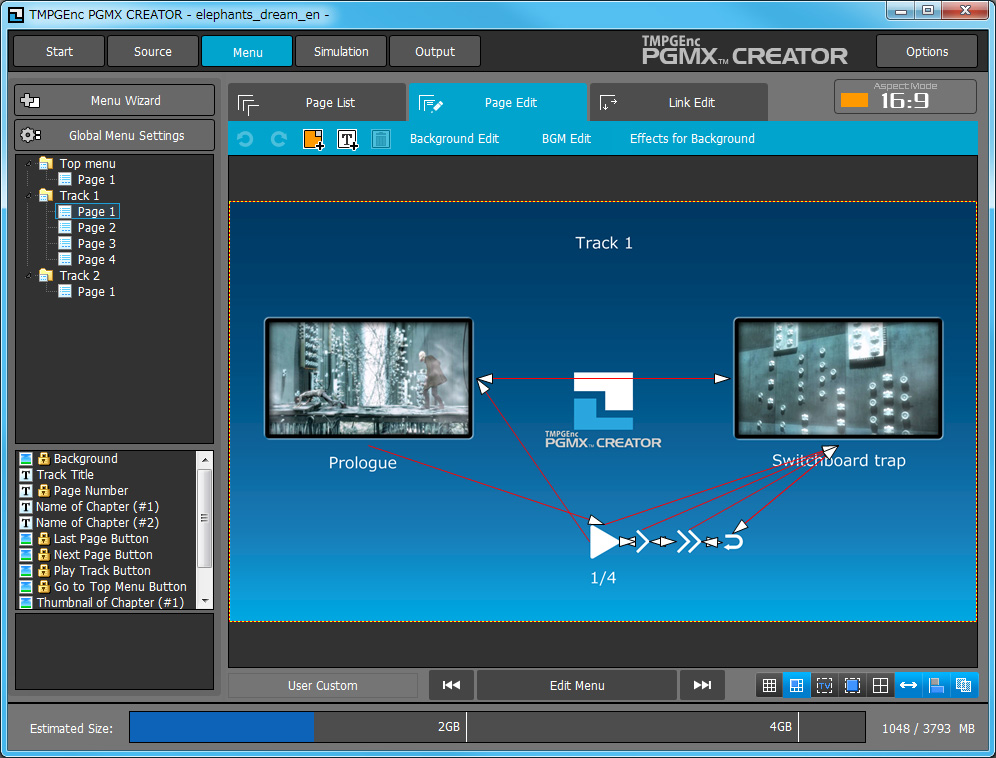Image resolution: width=996 pixels, height=758 pixels.
Task: Click the Edit Menu button
Action: pos(577,686)
